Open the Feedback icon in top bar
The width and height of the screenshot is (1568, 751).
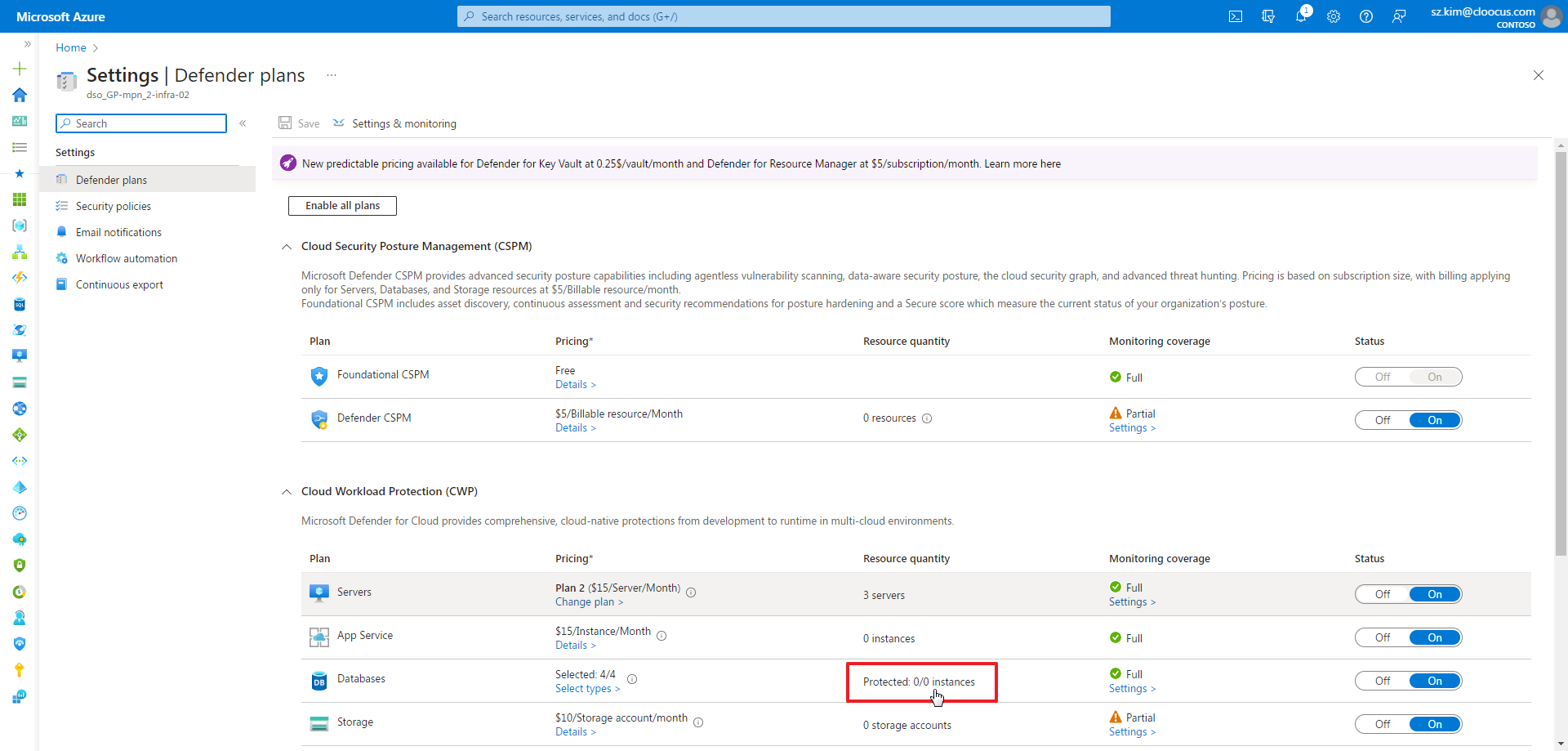coord(1399,16)
